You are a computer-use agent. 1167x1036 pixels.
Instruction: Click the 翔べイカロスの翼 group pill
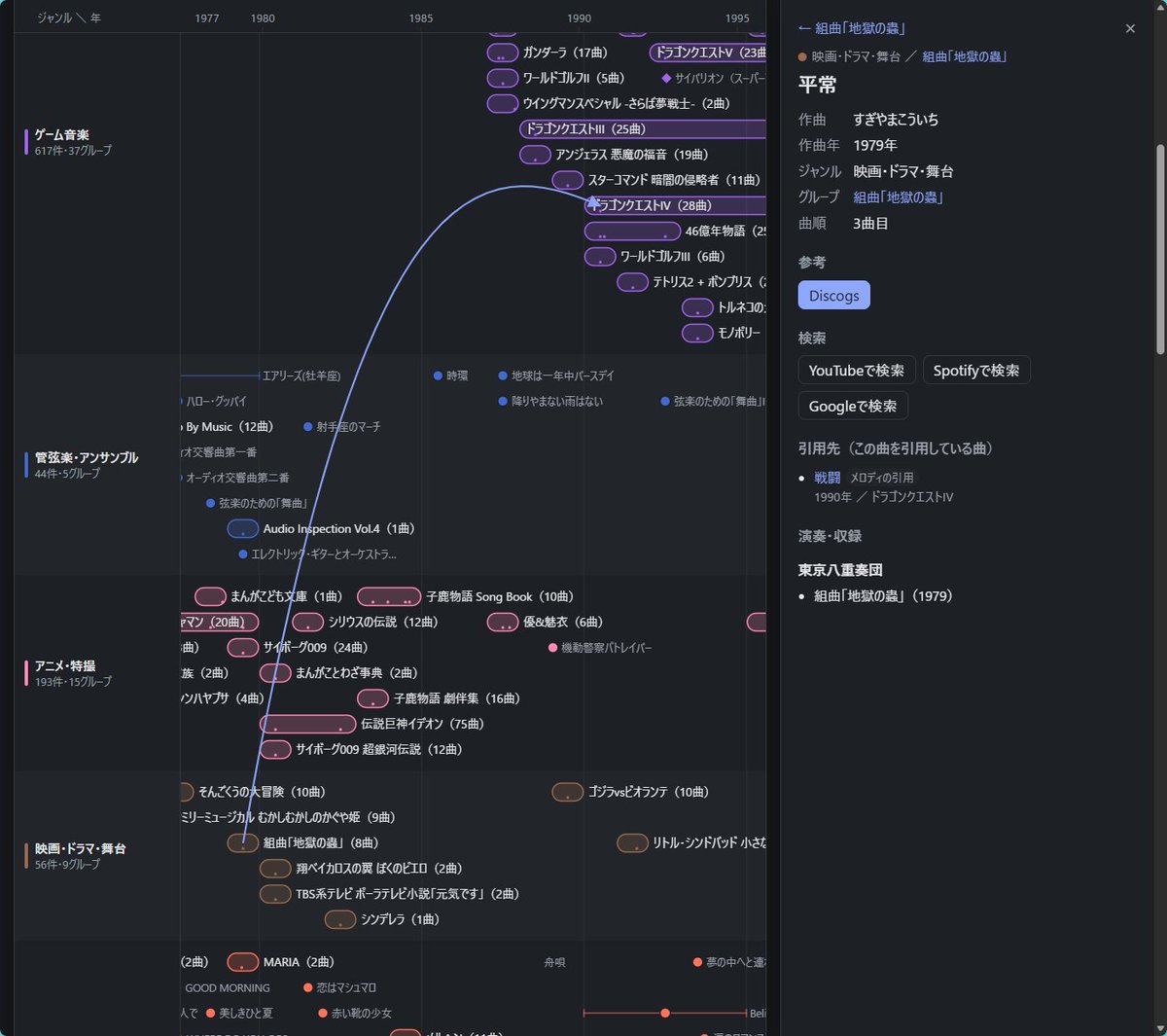click(275, 869)
